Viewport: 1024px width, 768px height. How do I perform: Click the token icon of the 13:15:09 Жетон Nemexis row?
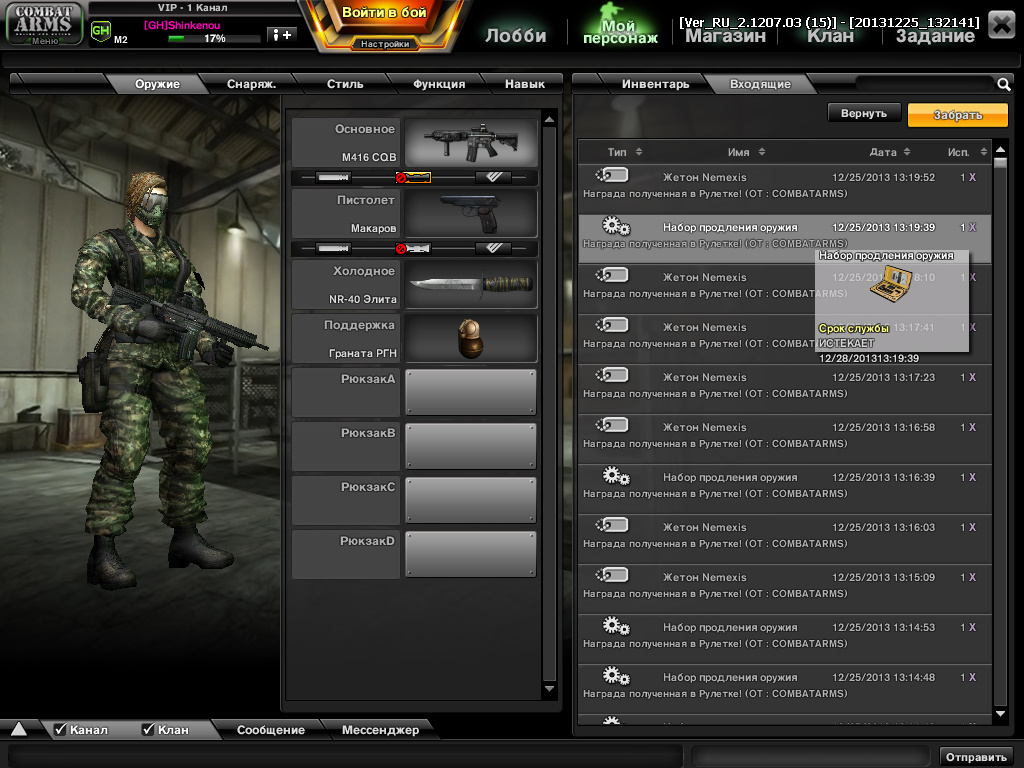(x=612, y=575)
